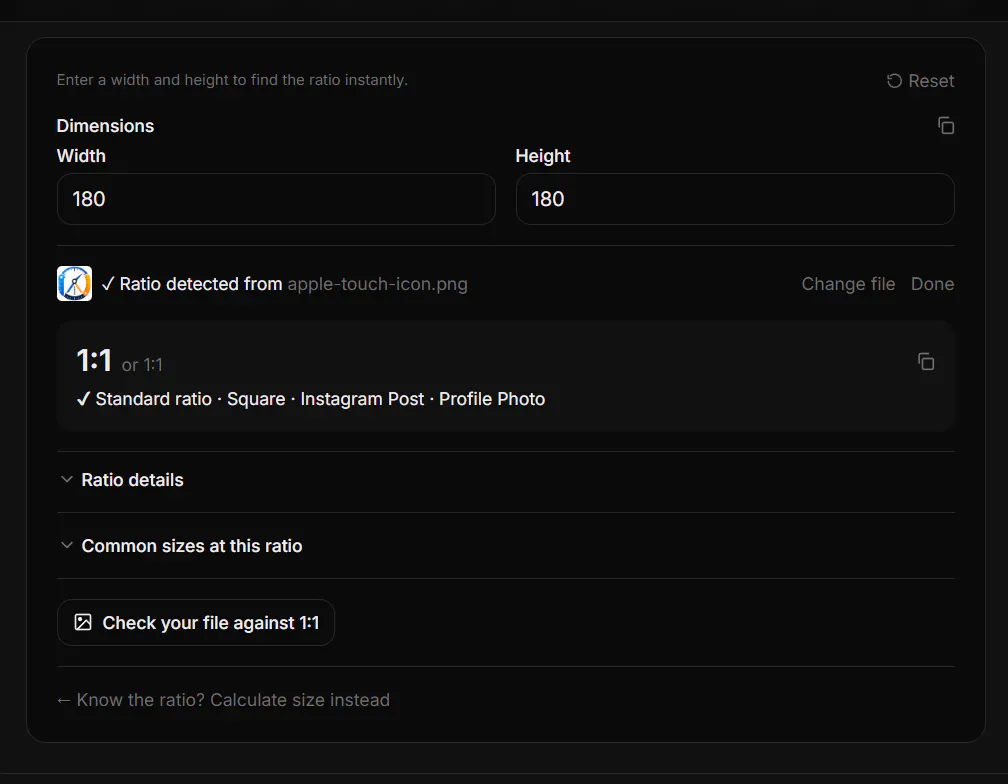Image resolution: width=1008 pixels, height=784 pixels.
Task: Click the left arrow before Know the ratio
Action: 63,700
